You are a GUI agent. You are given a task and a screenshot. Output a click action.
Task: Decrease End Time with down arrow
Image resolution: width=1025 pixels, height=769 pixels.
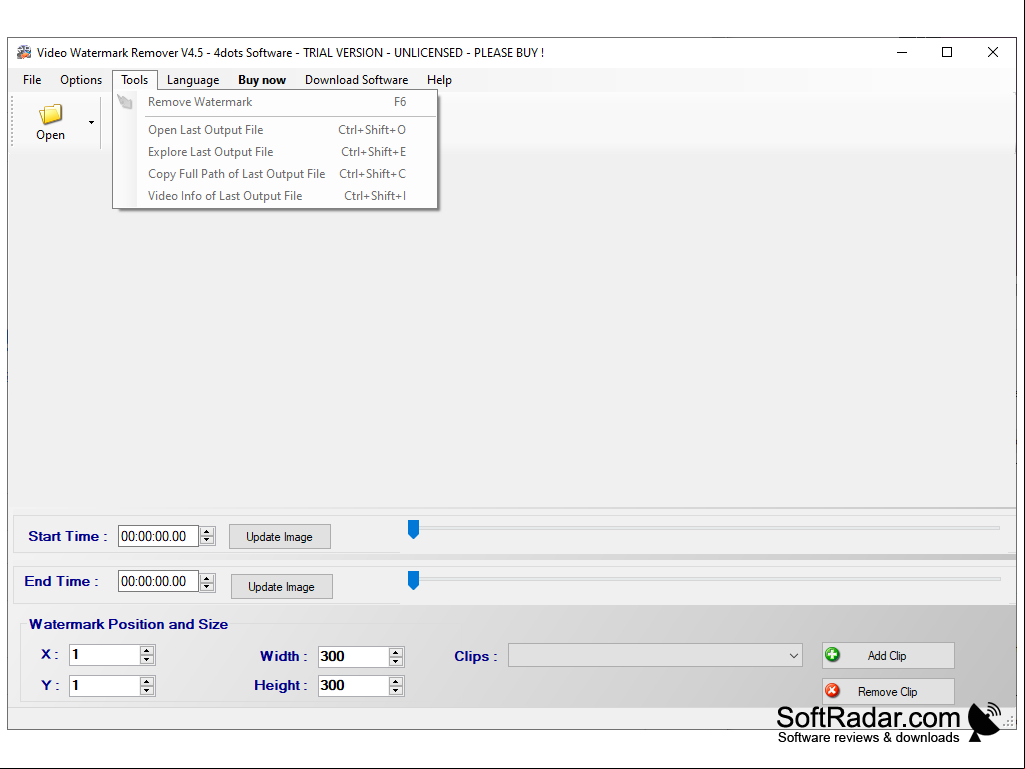tap(207, 587)
